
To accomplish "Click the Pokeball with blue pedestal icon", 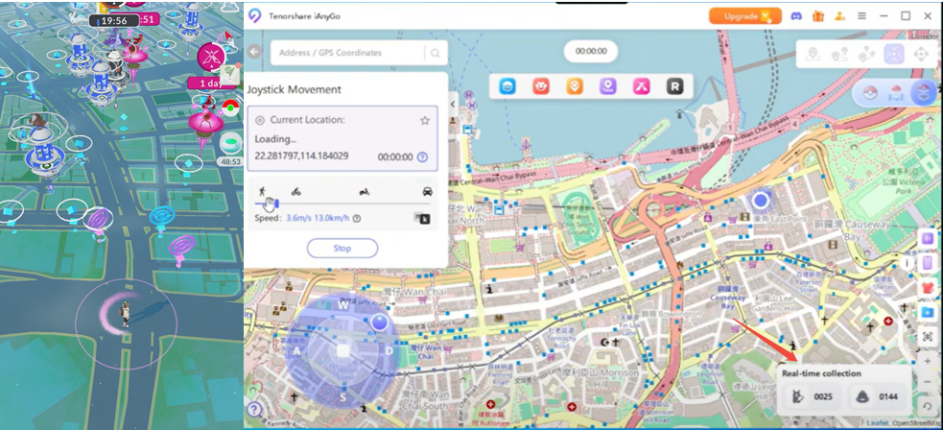I will 896,93.
